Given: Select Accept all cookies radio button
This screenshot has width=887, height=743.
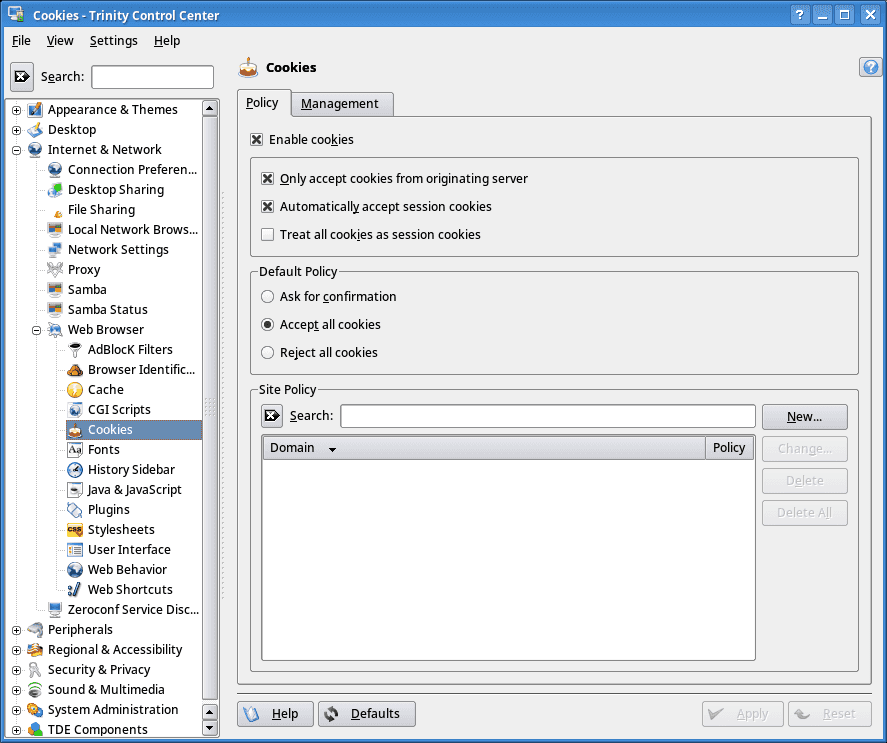Looking at the screenshot, I should tap(268, 325).
